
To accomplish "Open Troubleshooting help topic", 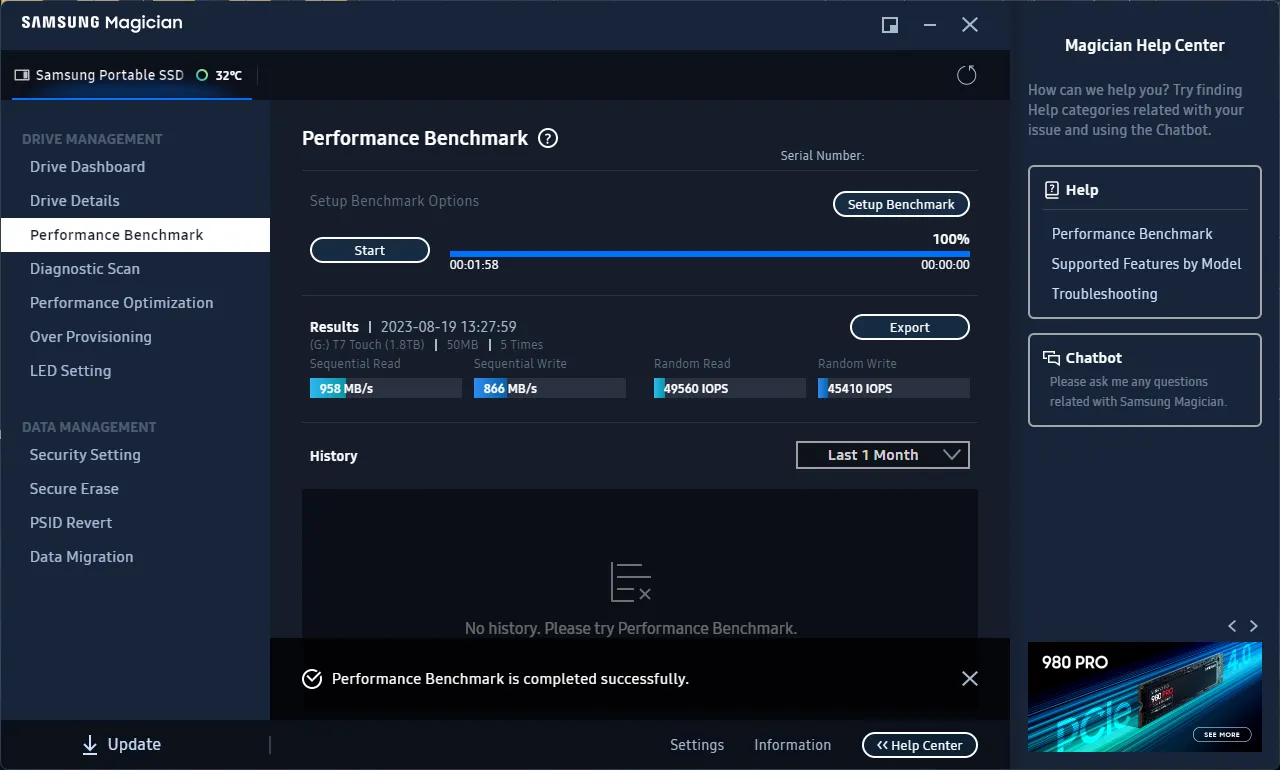I will point(1104,294).
